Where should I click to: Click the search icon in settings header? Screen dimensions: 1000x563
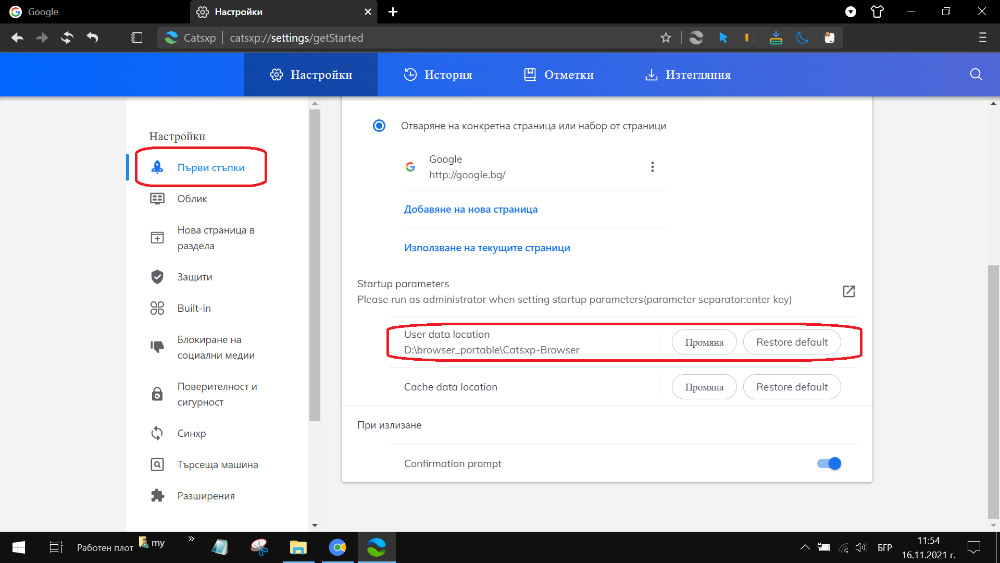pyautogui.click(x=976, y=74)
